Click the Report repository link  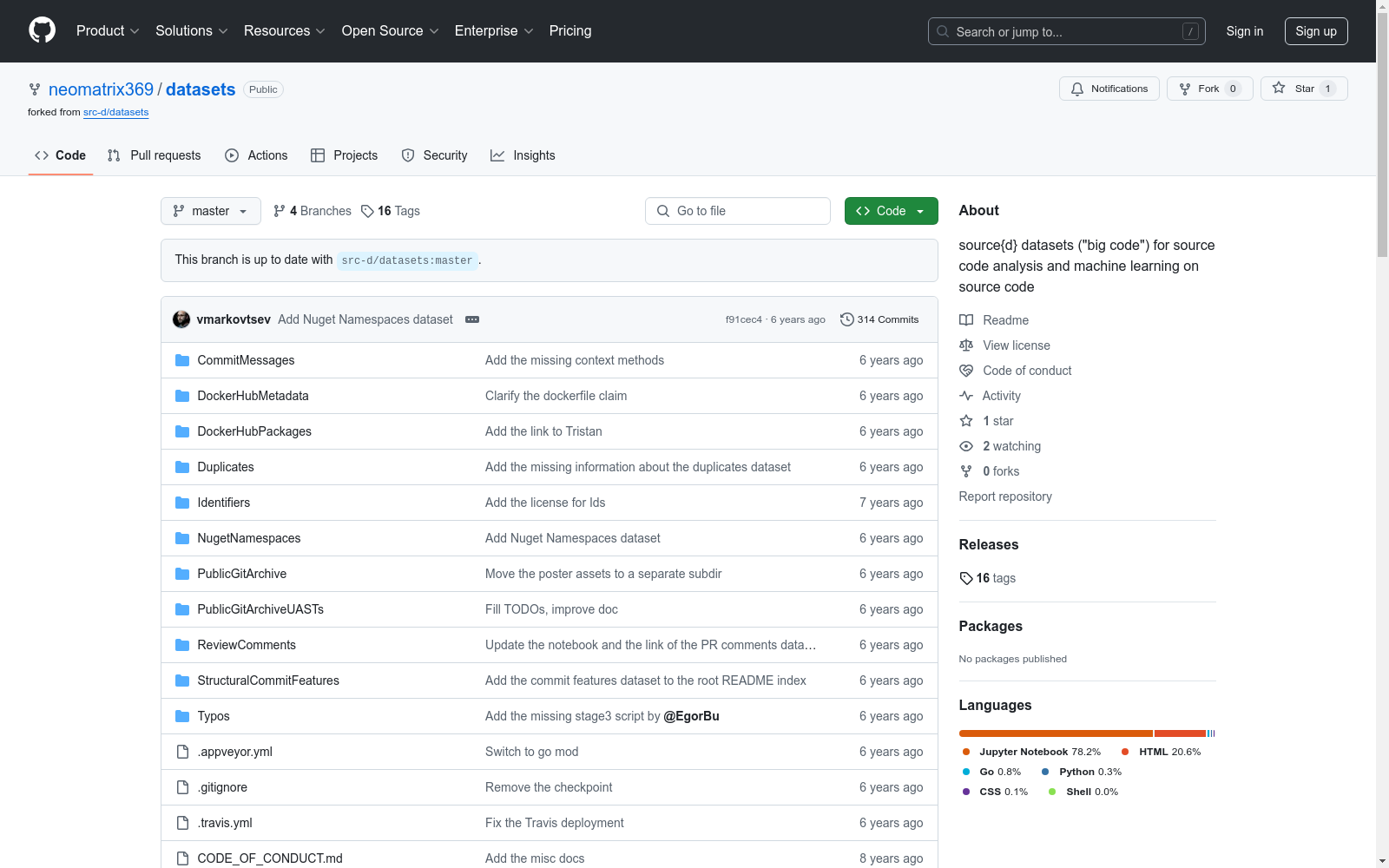[1005, 496]
